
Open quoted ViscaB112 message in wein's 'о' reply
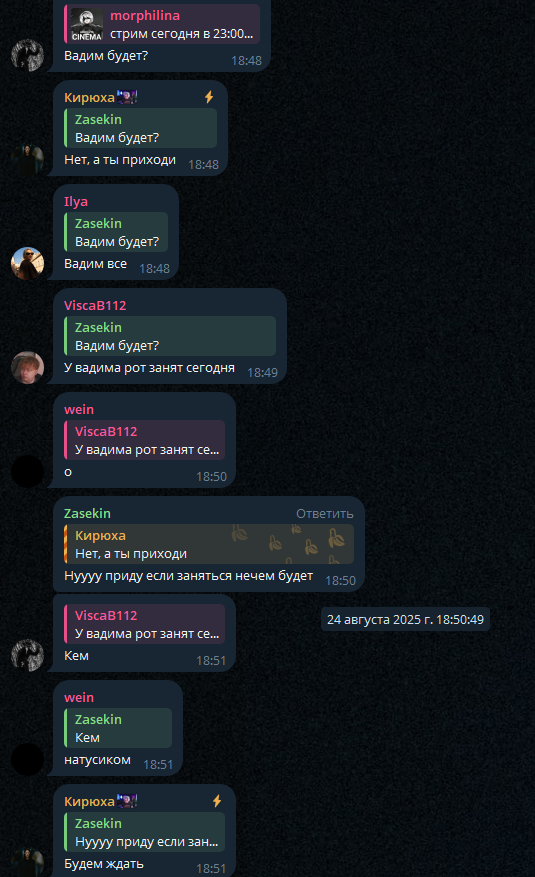145,440
